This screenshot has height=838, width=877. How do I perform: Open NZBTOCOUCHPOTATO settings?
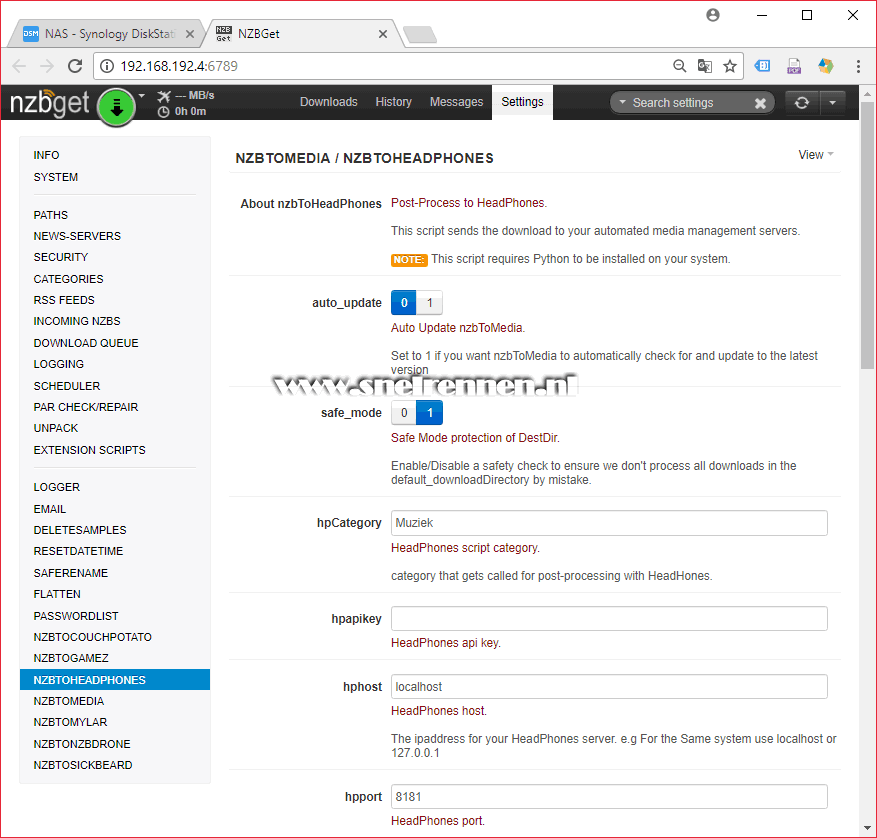coord(92,637)
